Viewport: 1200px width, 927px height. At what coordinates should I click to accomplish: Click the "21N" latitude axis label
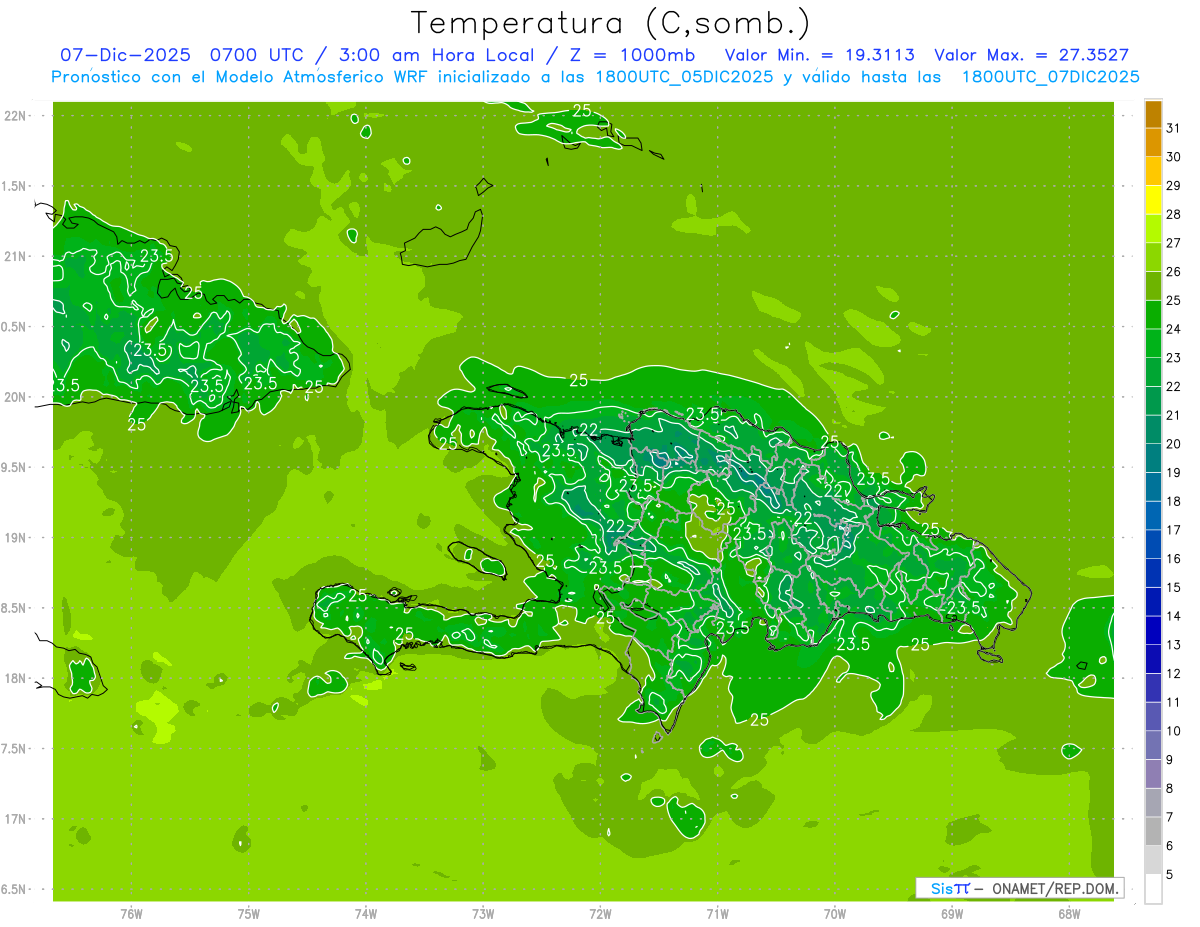pos(15,257)
